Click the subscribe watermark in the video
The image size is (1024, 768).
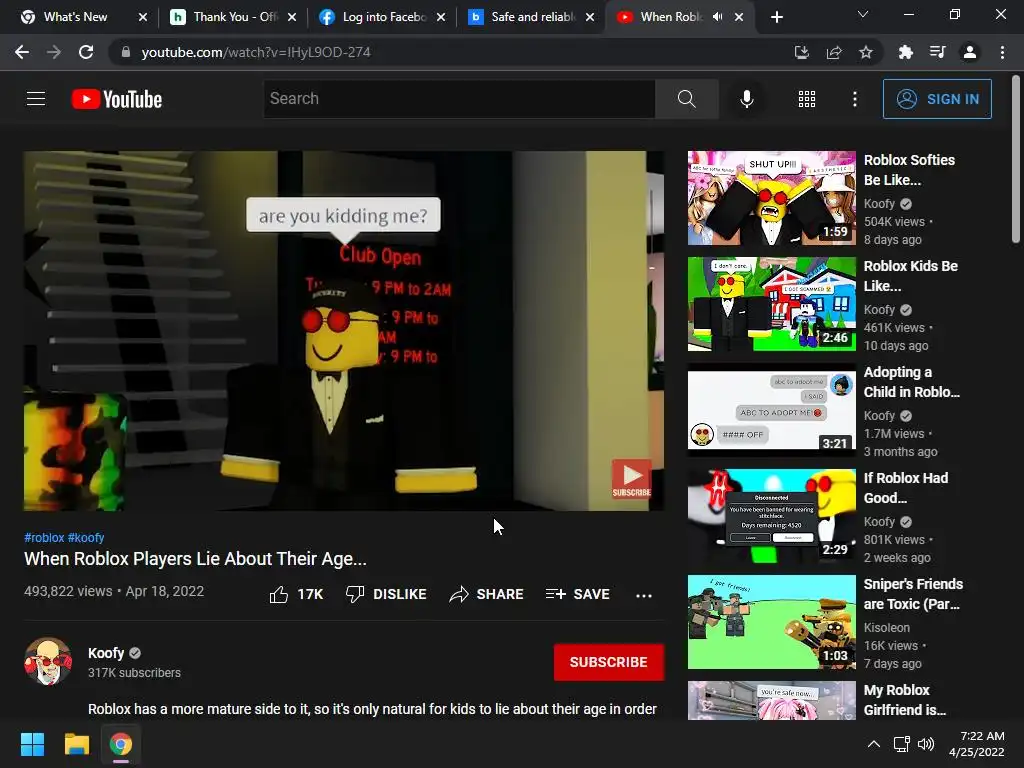[632, 479]
